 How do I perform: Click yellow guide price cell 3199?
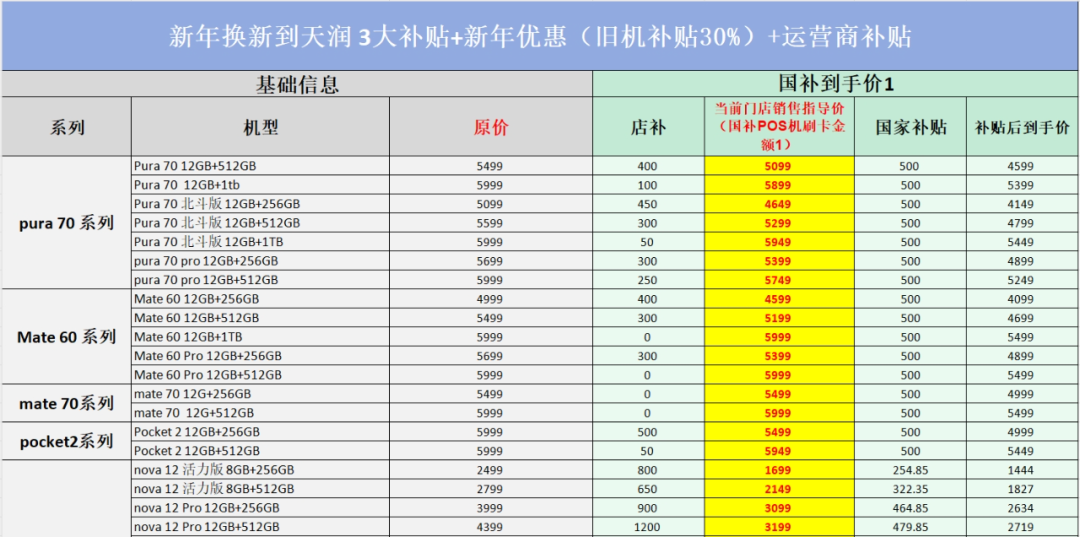coord(779,527)
